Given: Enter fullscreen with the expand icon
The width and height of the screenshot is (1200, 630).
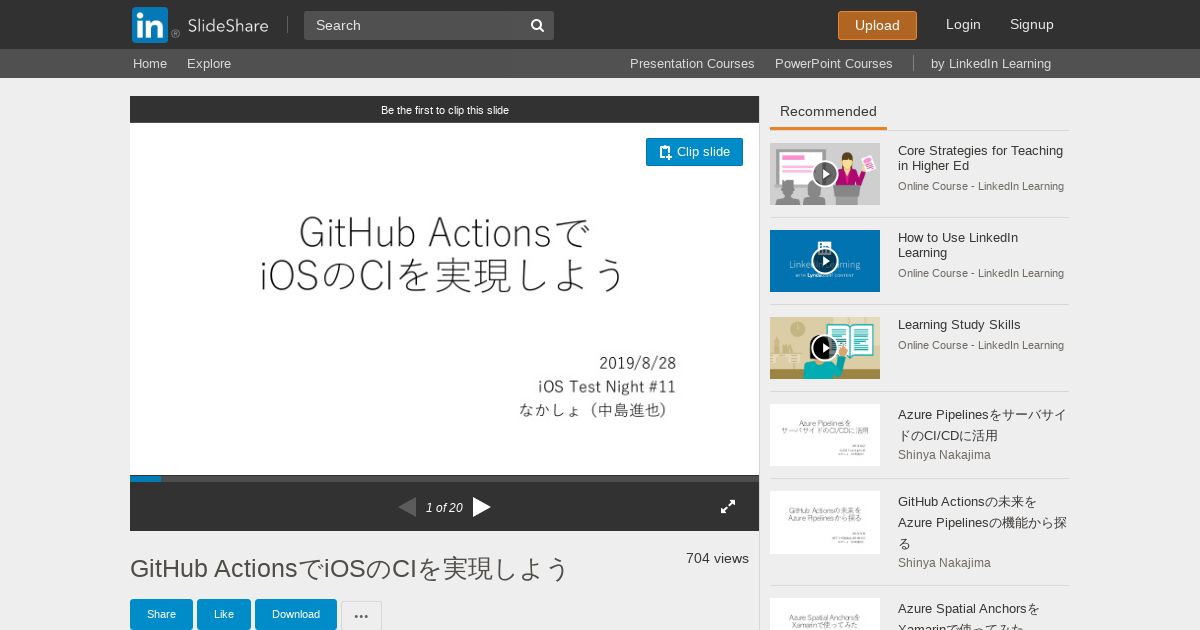Looking at the screenshot, I should (x=728, y=507).
